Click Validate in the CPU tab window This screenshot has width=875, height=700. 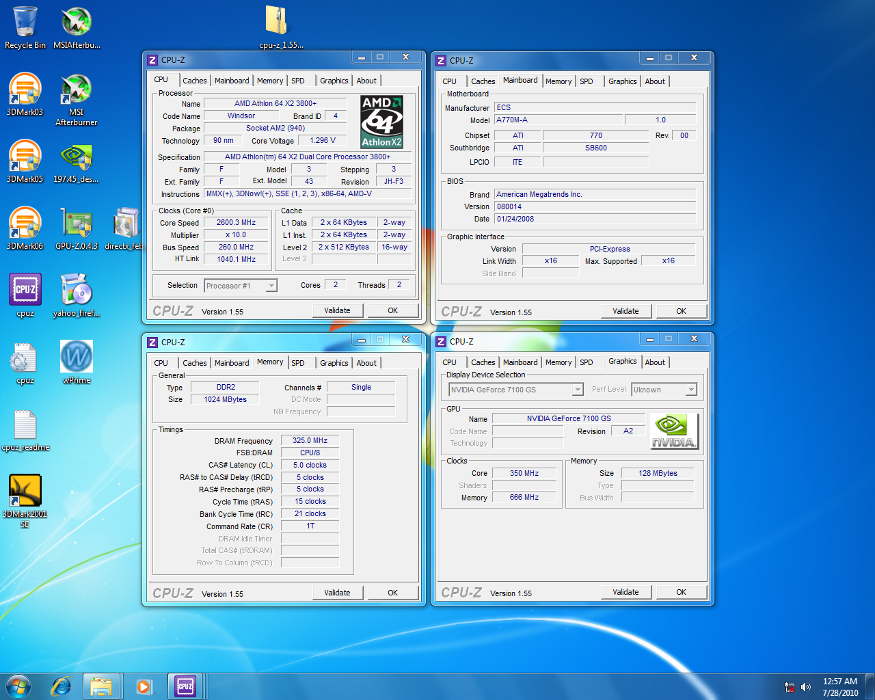click(337, 310)
